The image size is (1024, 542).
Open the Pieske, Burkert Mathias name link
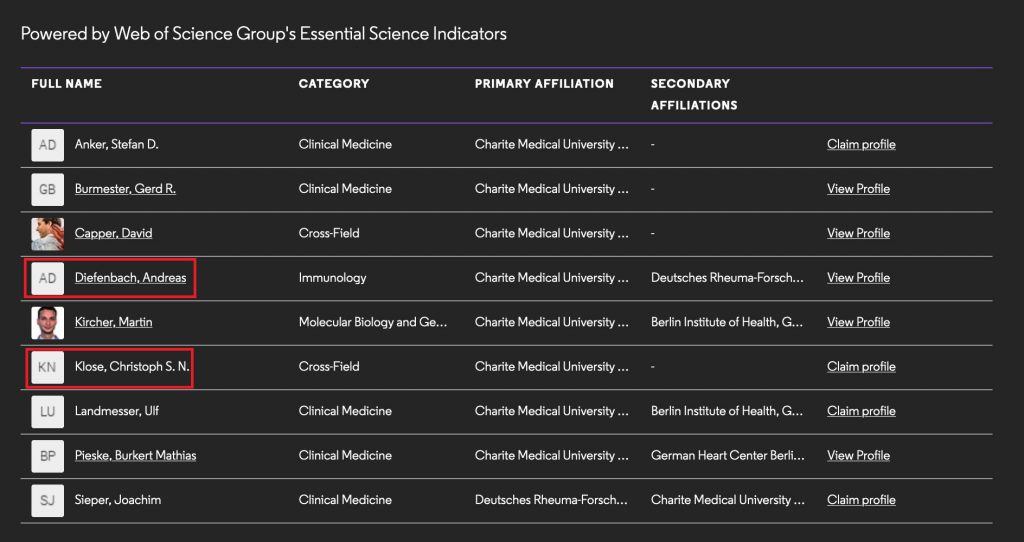pyautogui.click(x=135, y=455)
